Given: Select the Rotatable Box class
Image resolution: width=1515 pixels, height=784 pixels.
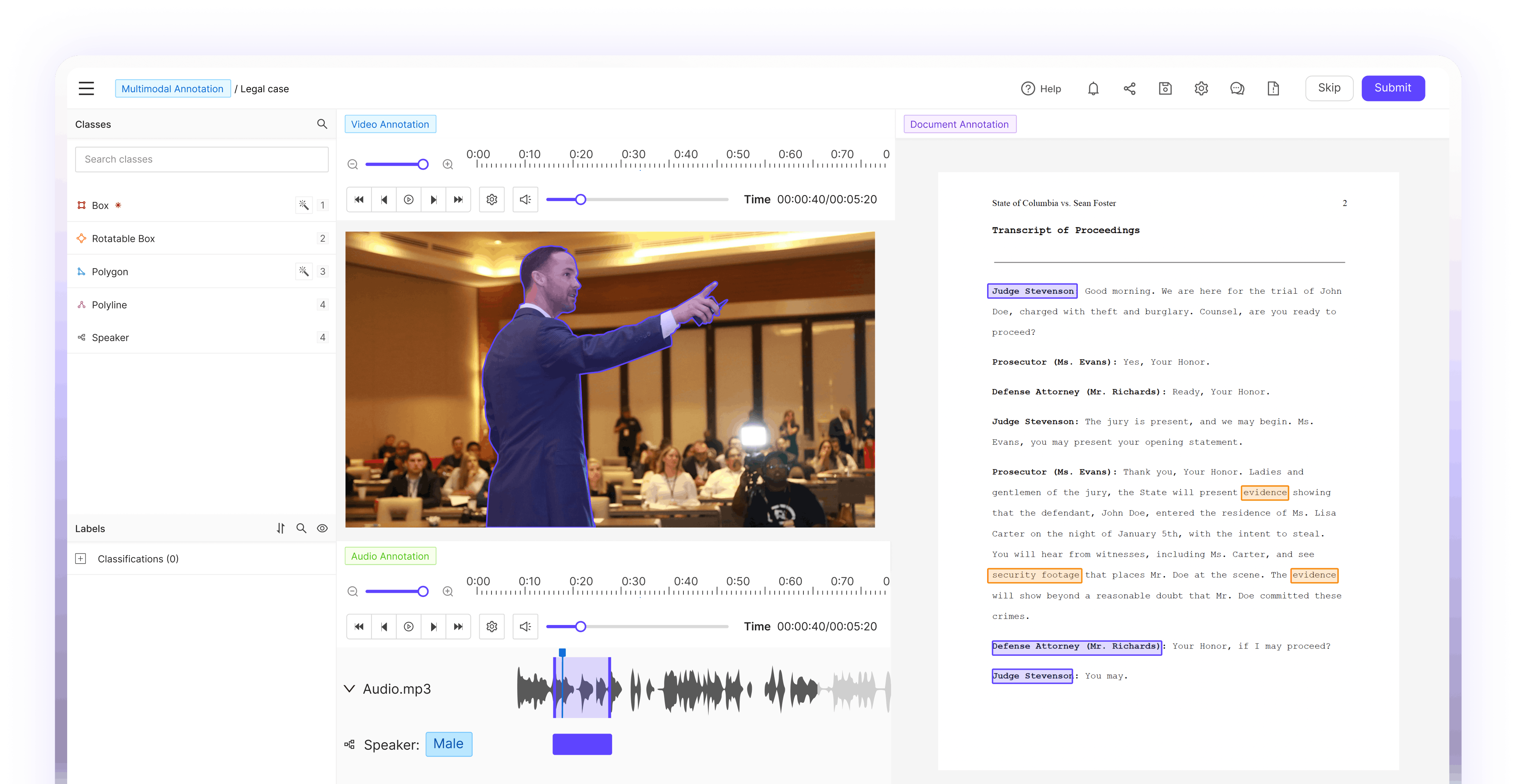Looking at the screenshot, I should [x=123, y=239].
